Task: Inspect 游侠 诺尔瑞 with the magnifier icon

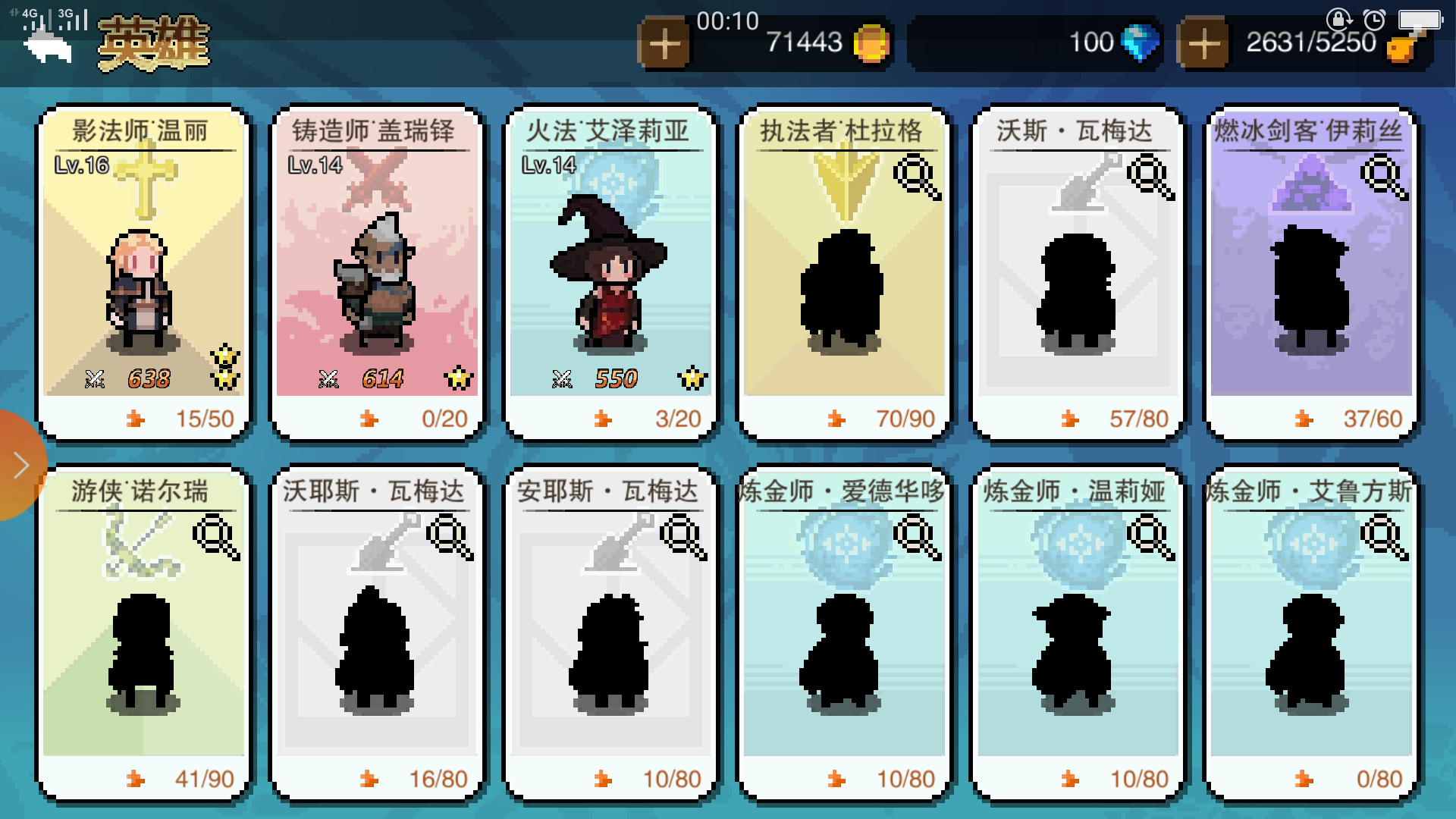Action: (x=216, y=537)
